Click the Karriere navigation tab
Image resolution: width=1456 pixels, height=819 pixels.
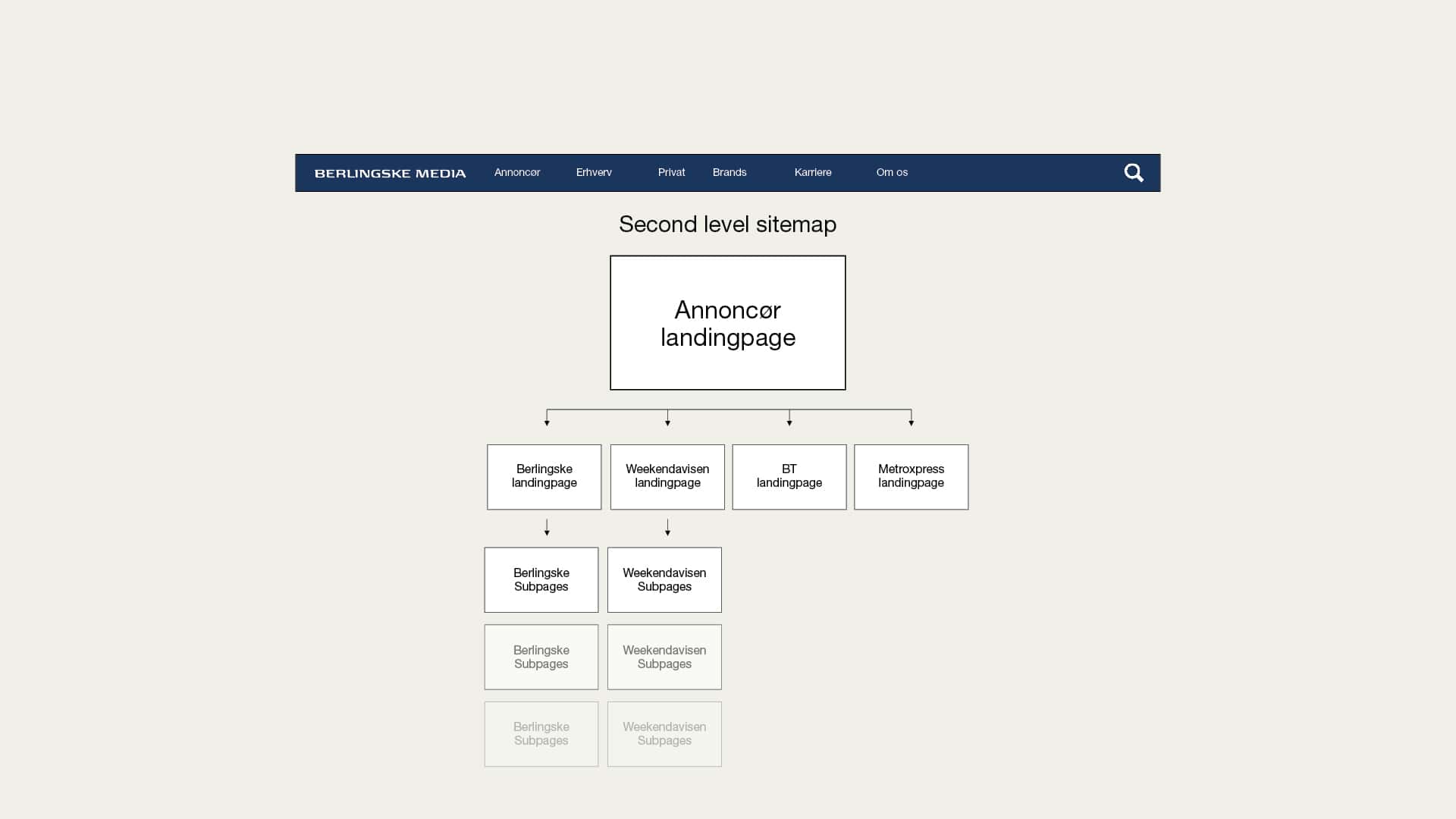tap(813, 172)
